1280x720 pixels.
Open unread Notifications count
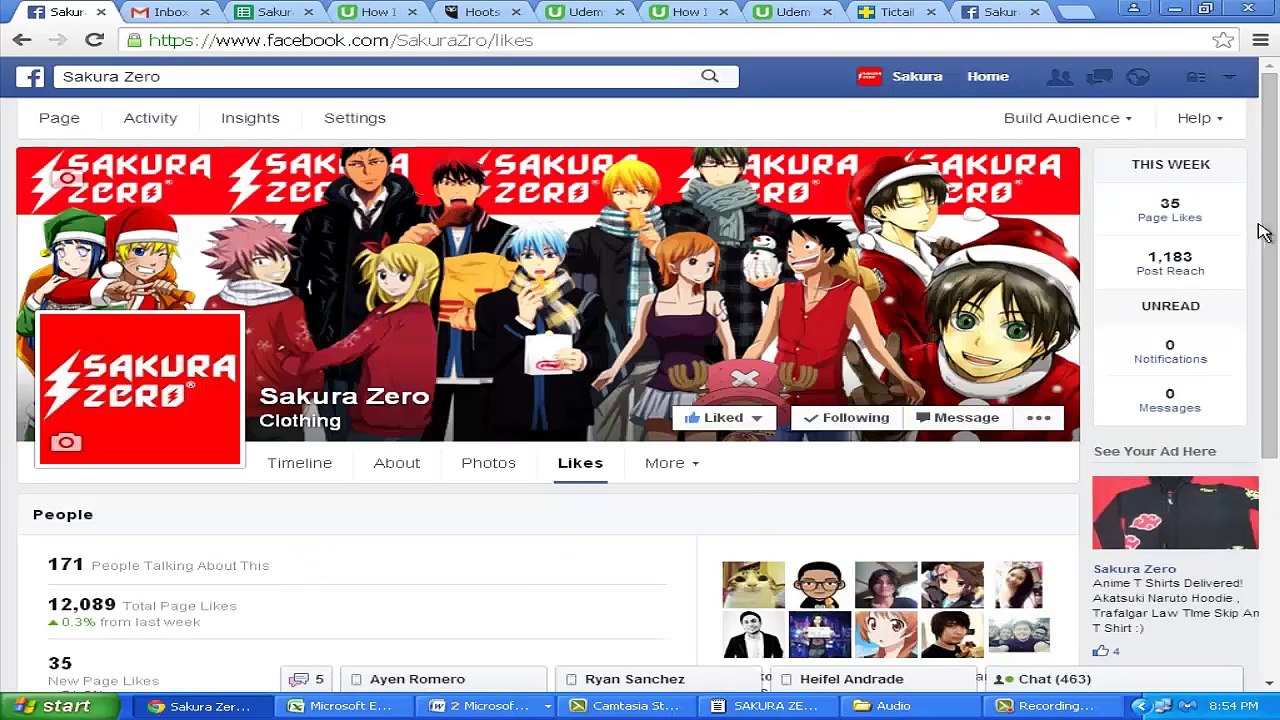click(x=1170, y=351)
